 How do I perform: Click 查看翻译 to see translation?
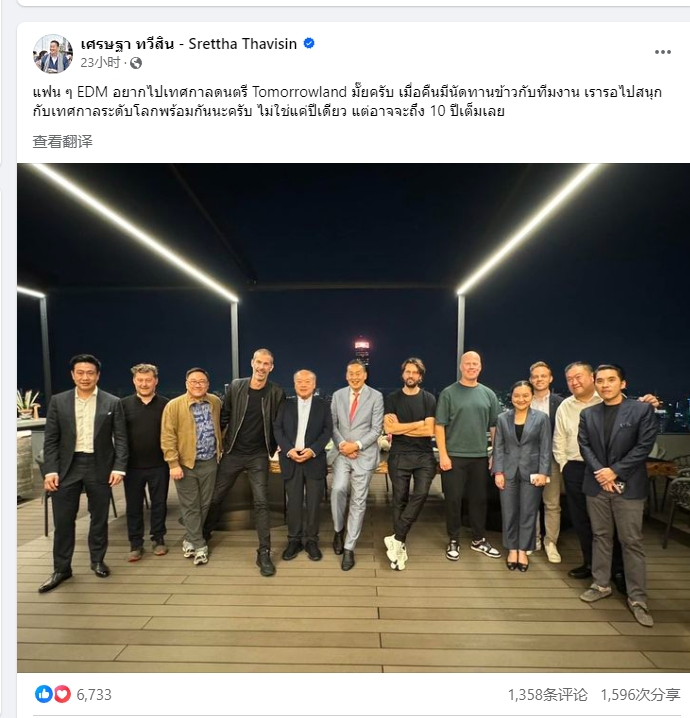62,141
